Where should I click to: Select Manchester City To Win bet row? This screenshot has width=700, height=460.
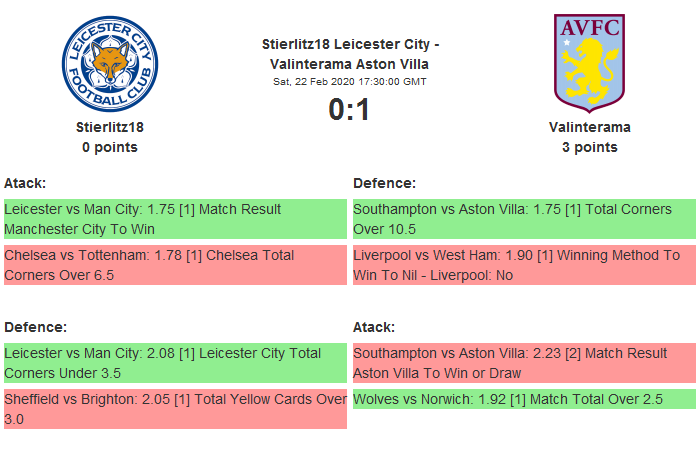coord(175,219)
